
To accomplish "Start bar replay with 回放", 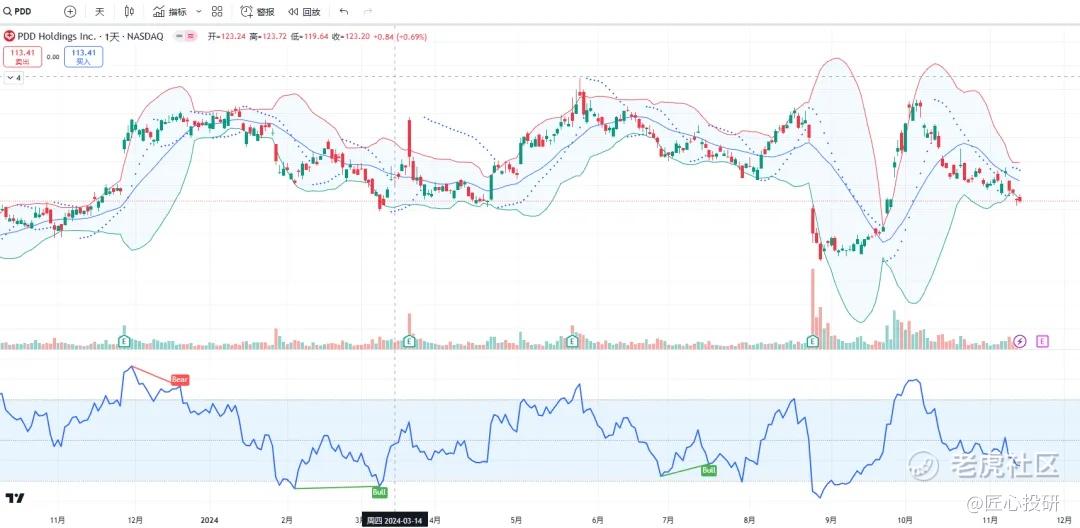I will [304, 11].
